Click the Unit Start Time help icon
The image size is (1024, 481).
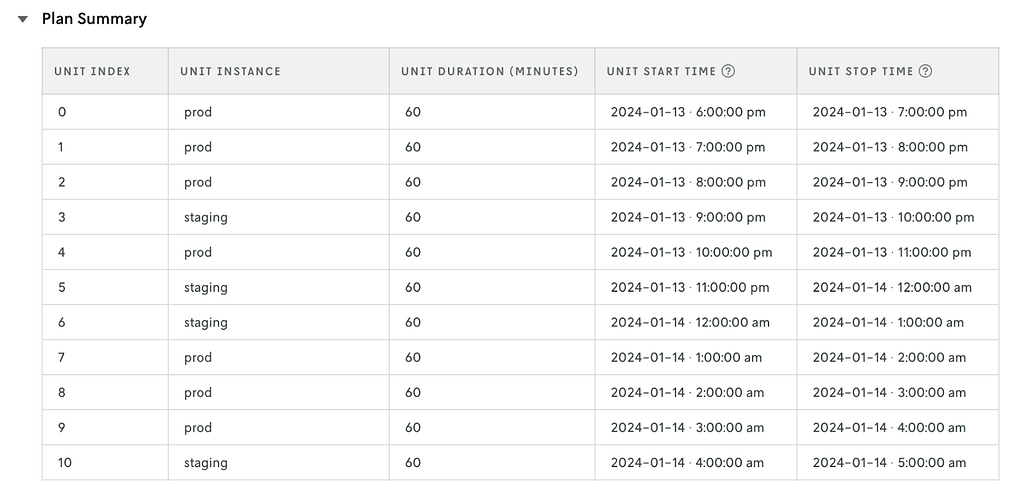point(728,71)
